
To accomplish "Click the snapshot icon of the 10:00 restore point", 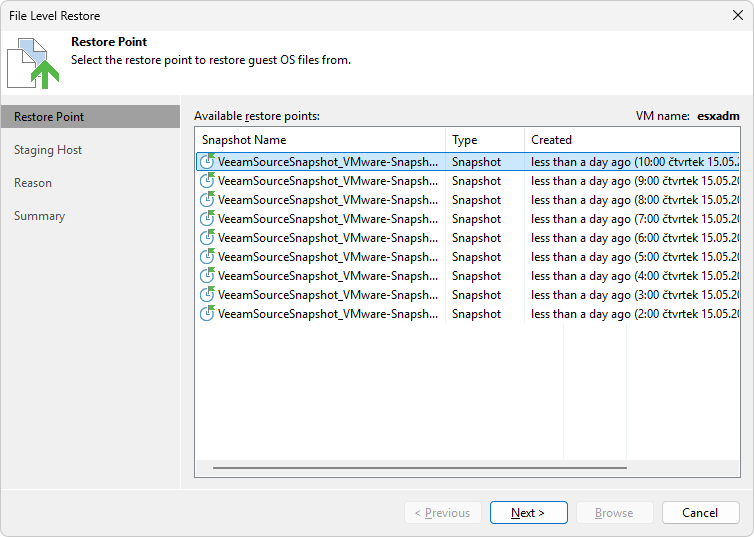I will (207, 161).
